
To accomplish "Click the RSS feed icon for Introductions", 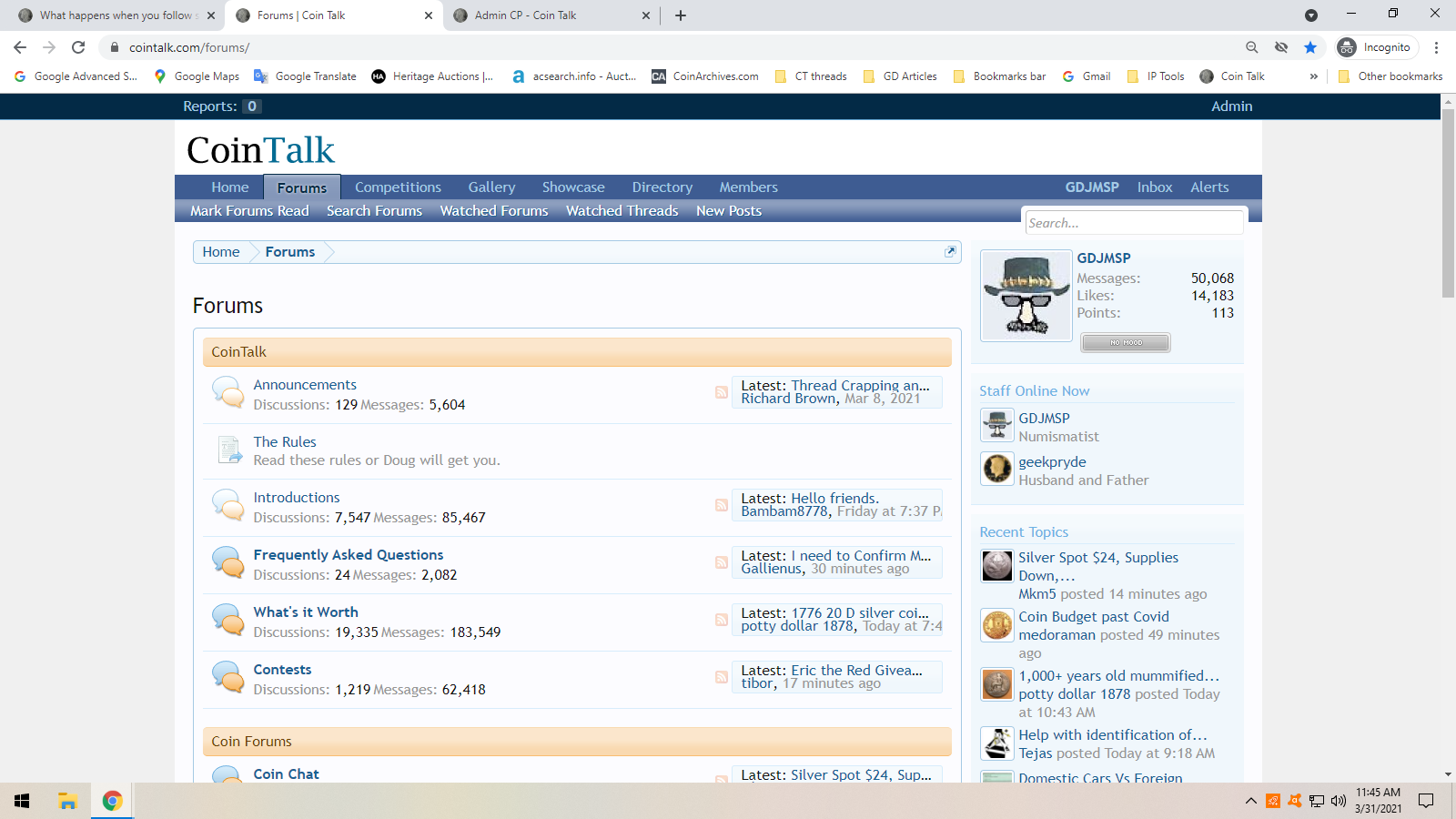I will pyautogui.click(x=721, y=505).
